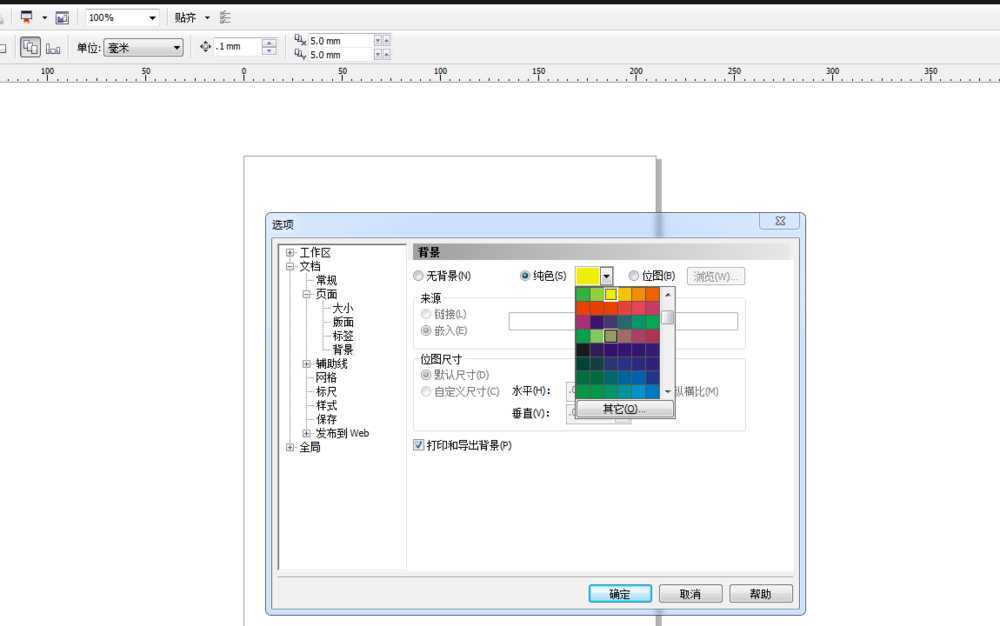Image resolution: width=1000 pixels, height=626 pixels.
Task: Select the 标签 page option in tree
Action: coord(342,335)
